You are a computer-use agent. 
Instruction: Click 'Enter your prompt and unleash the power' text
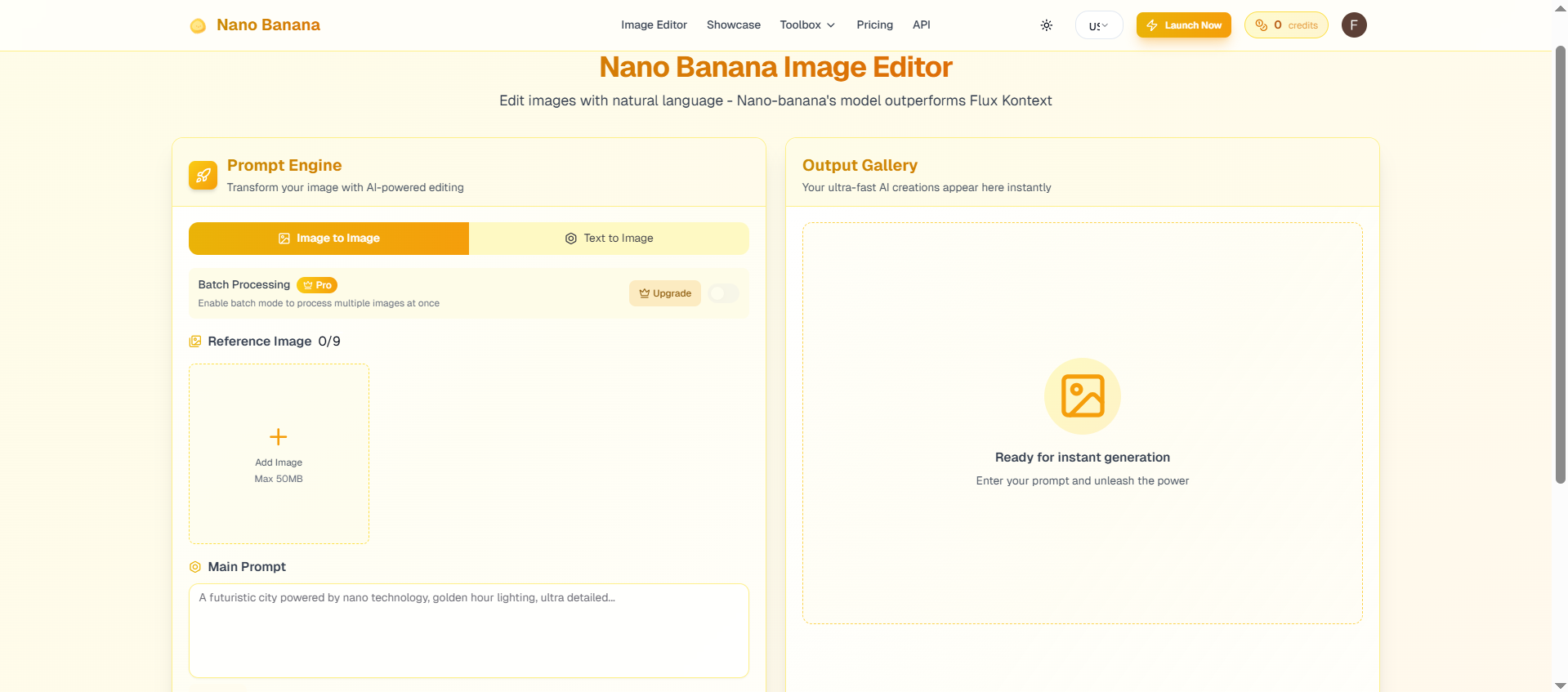[x=1083, y=481]
